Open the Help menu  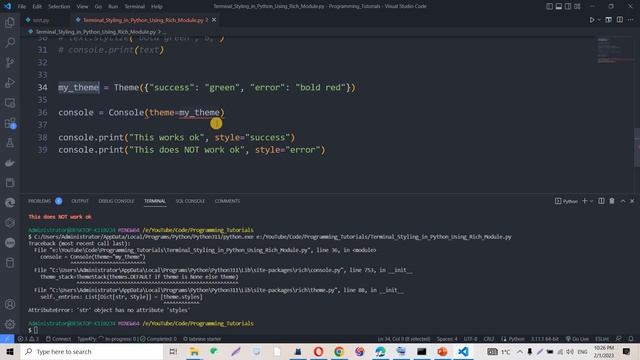(x=157, y=7)
